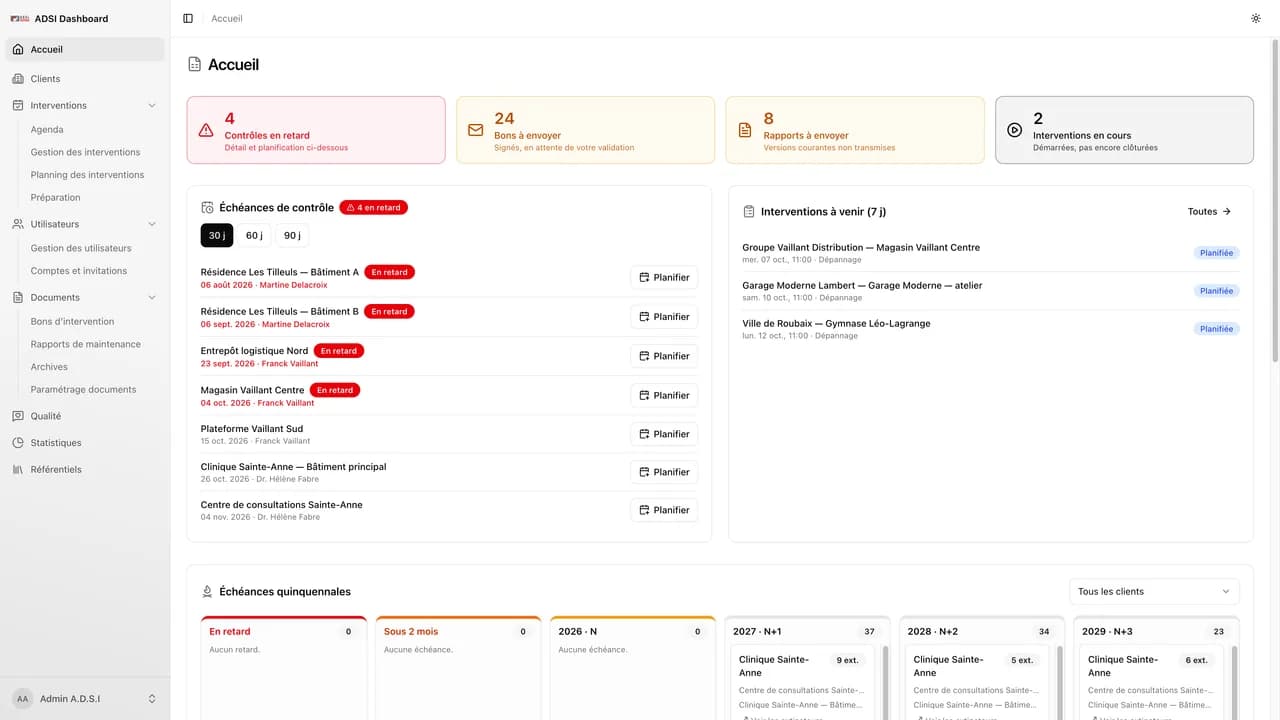
Task: Click Planifier for Plateforme Vaillant Sud
Action: pyautogui.click(x=664, y=434)
